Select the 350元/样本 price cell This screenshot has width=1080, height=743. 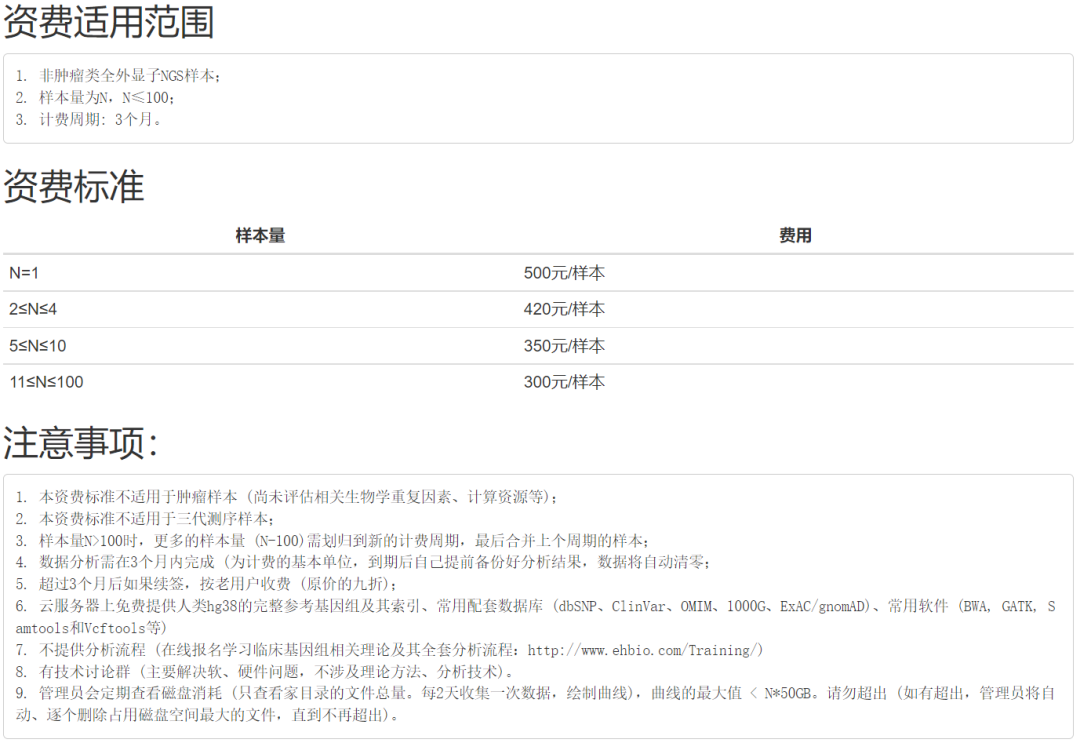[564, 345]
